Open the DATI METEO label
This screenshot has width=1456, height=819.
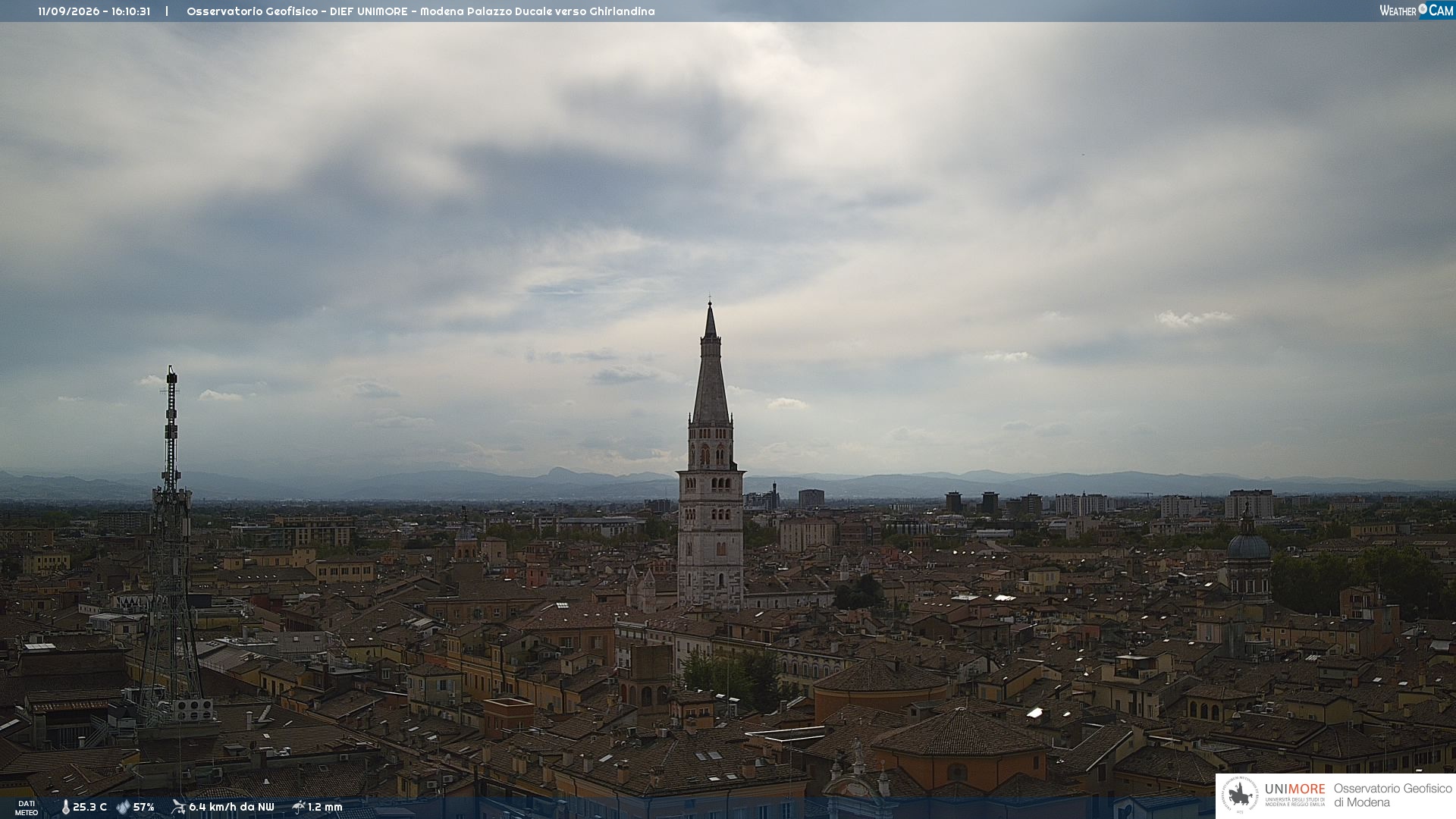pos(27,808)
